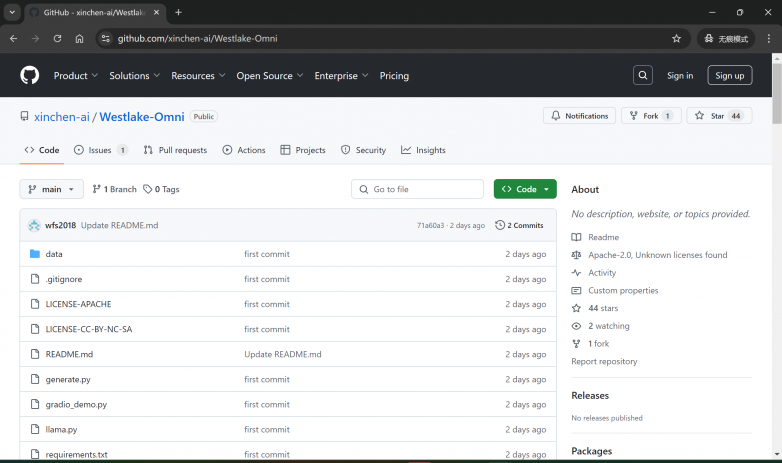Star the repository with Star button
Screen dimensions: 782x463
tap(719, 116)
